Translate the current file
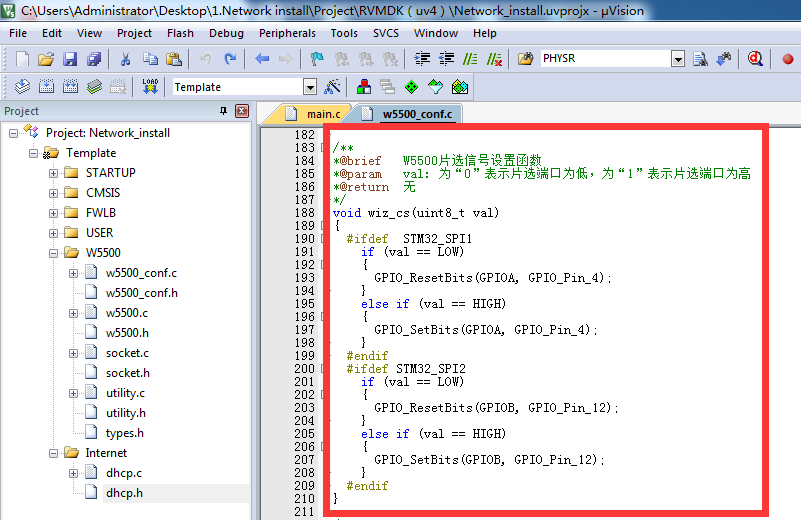 click(x=22, y=87)
